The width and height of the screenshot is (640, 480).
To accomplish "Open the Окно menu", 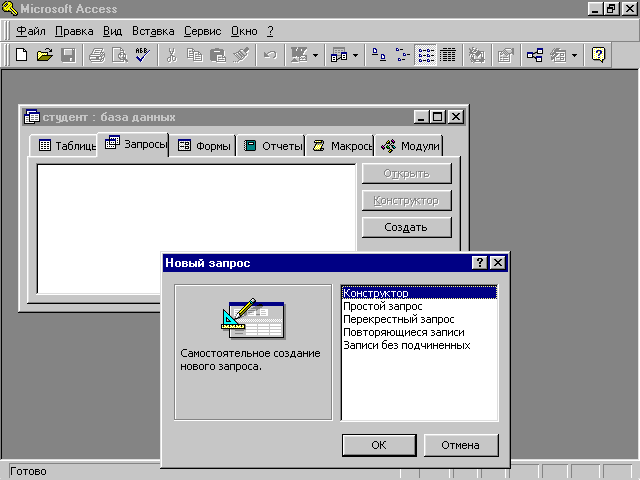I will click(x=244, y=31).
